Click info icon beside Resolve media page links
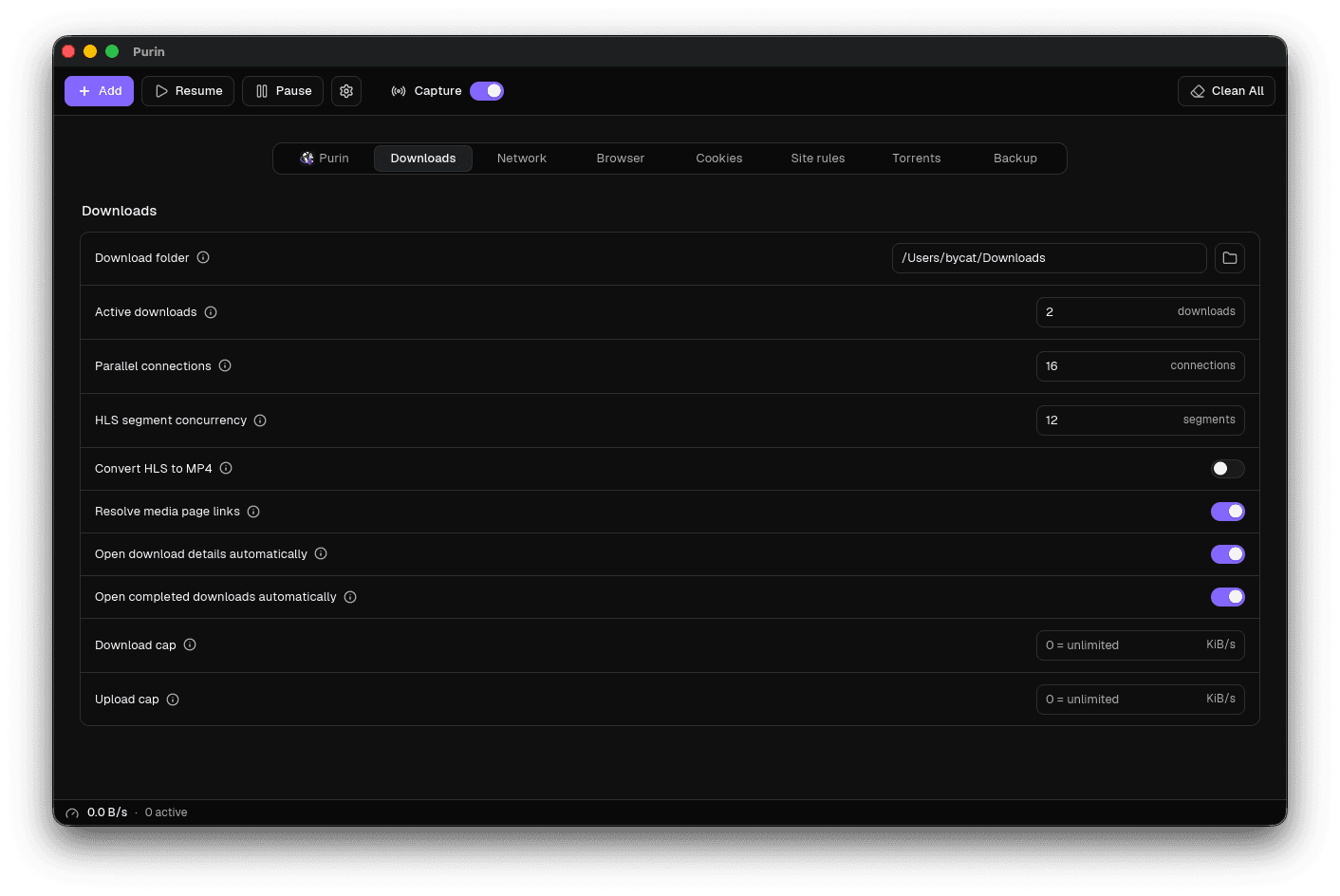 tap(253, 512)
